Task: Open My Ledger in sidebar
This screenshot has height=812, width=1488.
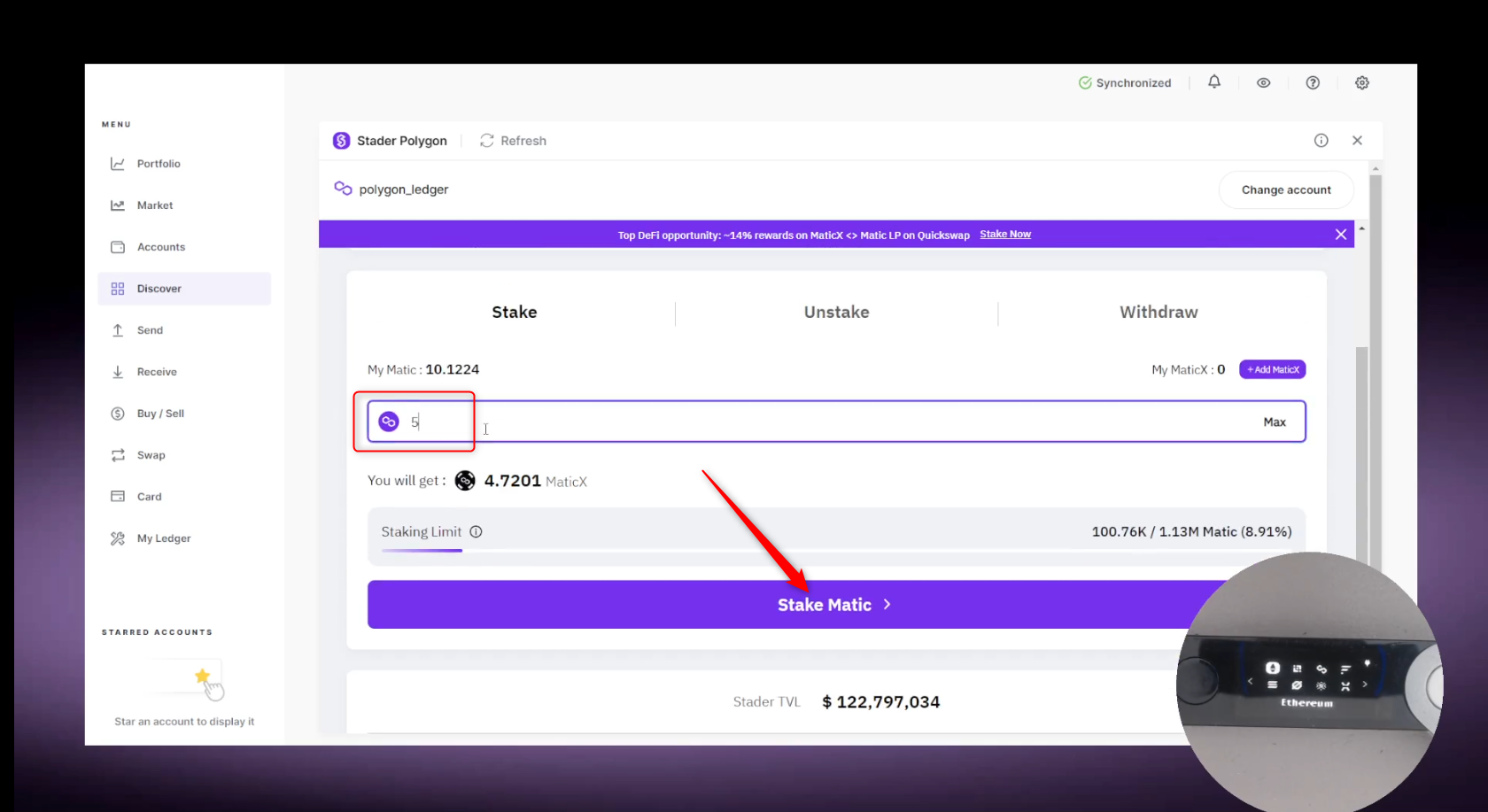Action: click(x=163, y=538)
